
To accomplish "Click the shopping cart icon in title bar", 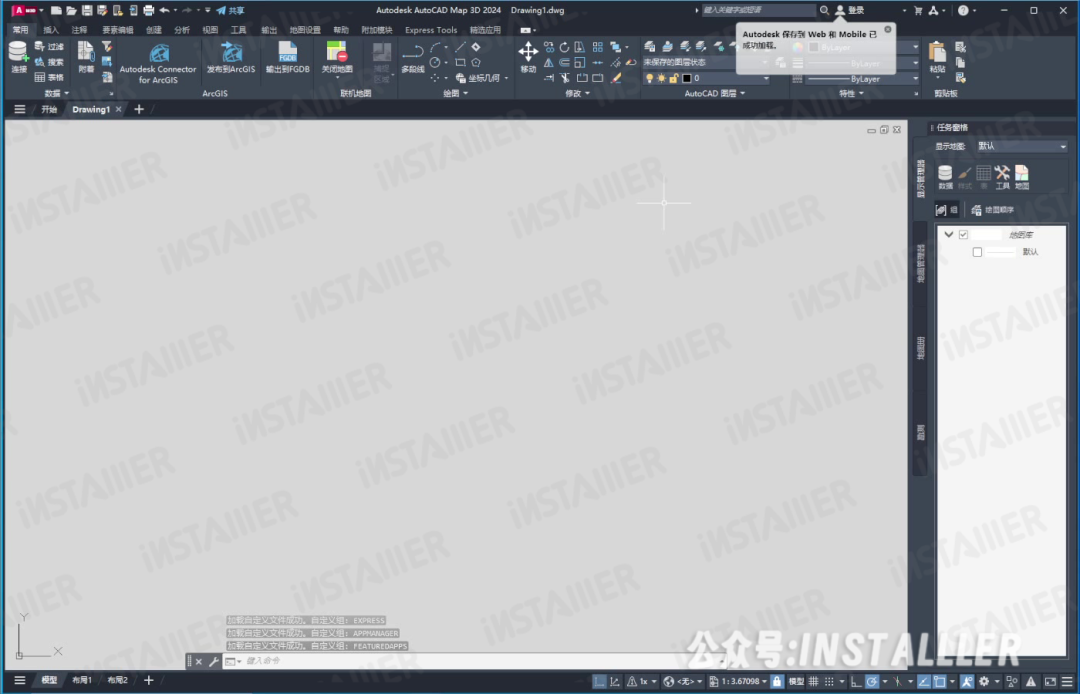I will tap(917, 10).
